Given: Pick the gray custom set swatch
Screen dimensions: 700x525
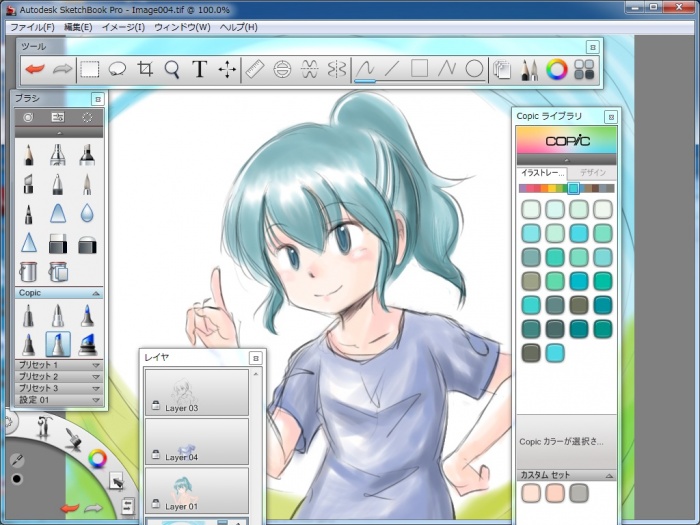Looking at the screenshot, I should click(x=579, y=493).
